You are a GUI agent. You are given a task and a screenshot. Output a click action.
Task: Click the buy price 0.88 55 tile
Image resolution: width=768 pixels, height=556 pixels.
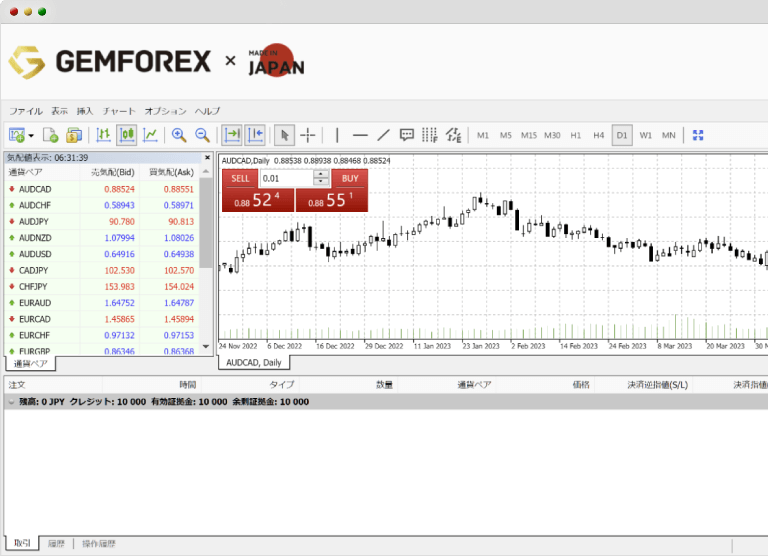click(x=332, y=200)
